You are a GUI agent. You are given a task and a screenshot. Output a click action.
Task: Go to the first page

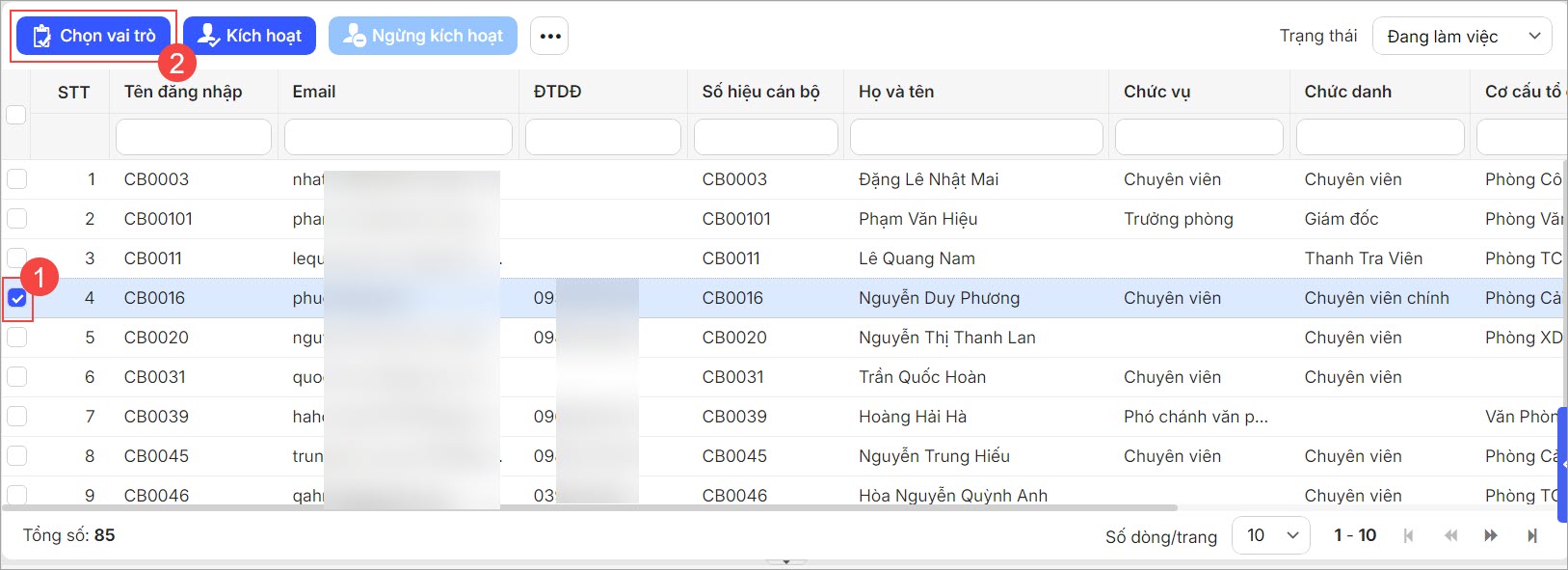pos(1409,535)
